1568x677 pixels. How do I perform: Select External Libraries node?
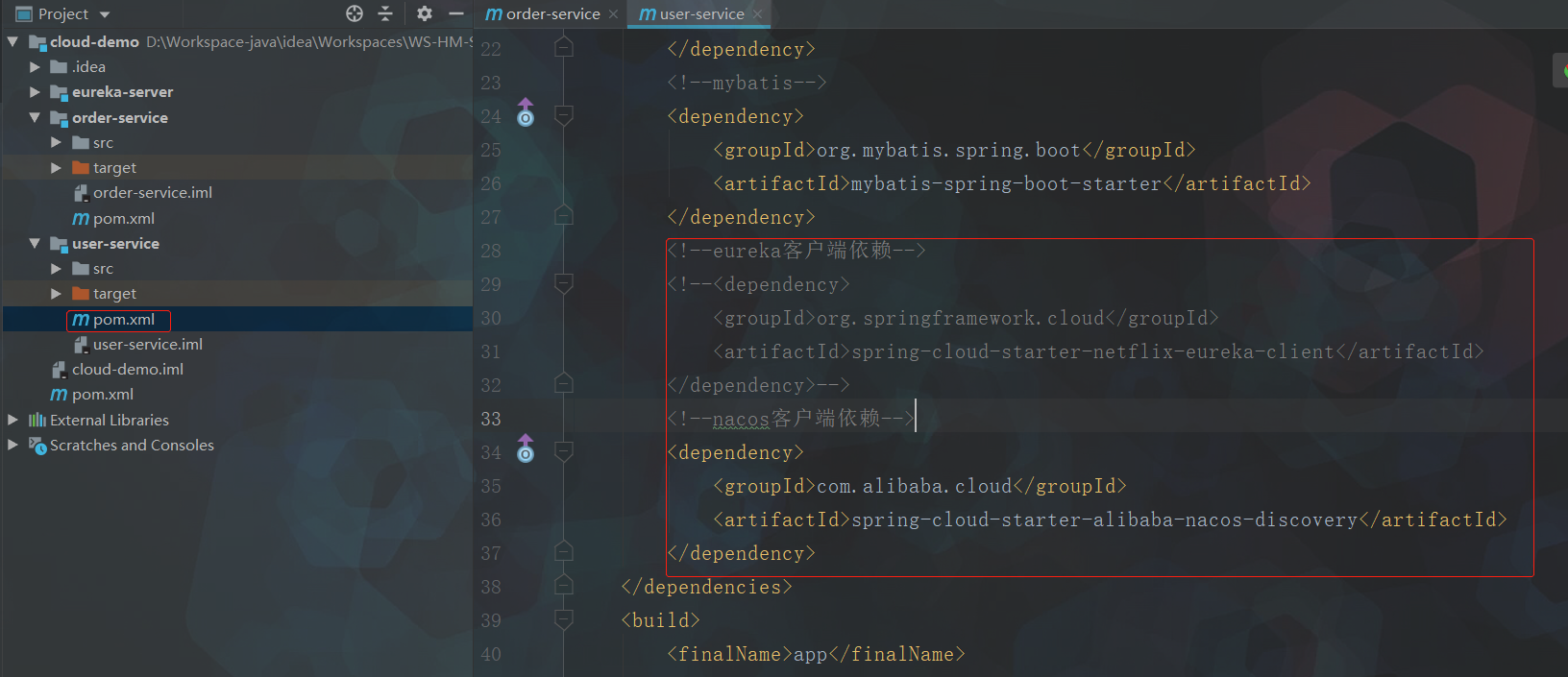pyautogui.click(x=109, y=420)
